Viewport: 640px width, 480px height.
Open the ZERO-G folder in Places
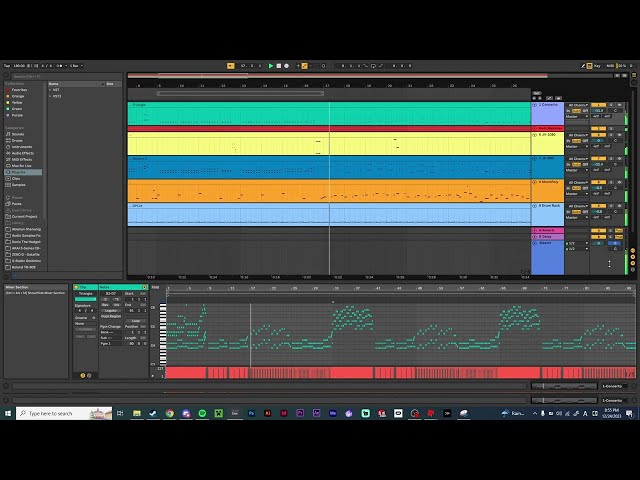coord(26,254)
